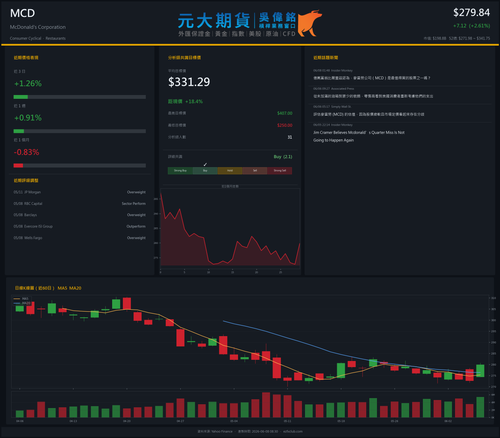500x438 pixels.
Task: Click the 05/11 JP Morgan rating row
Action: tap(80, 192)
